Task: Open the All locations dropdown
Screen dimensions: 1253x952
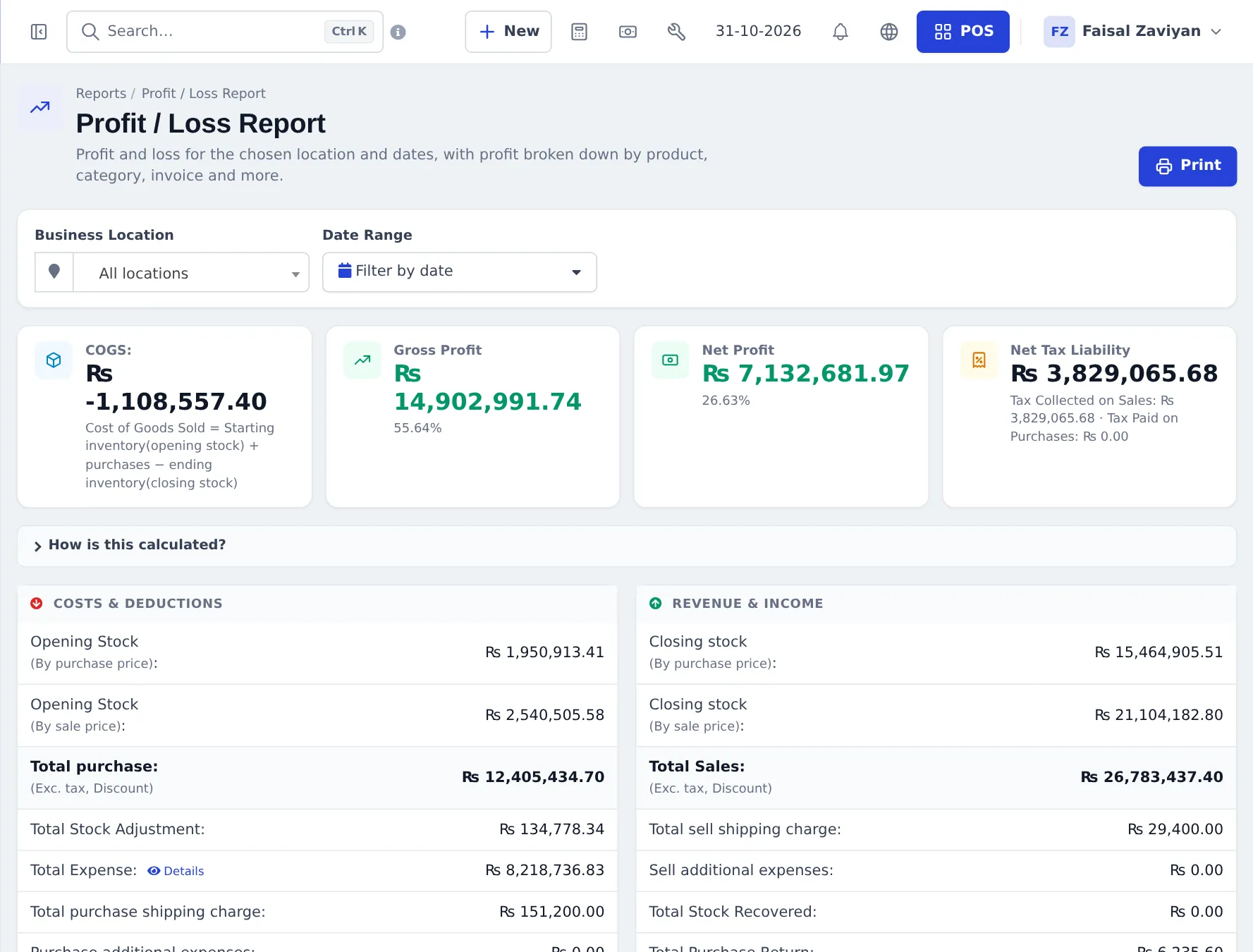Action: click(x=190, y=272)
